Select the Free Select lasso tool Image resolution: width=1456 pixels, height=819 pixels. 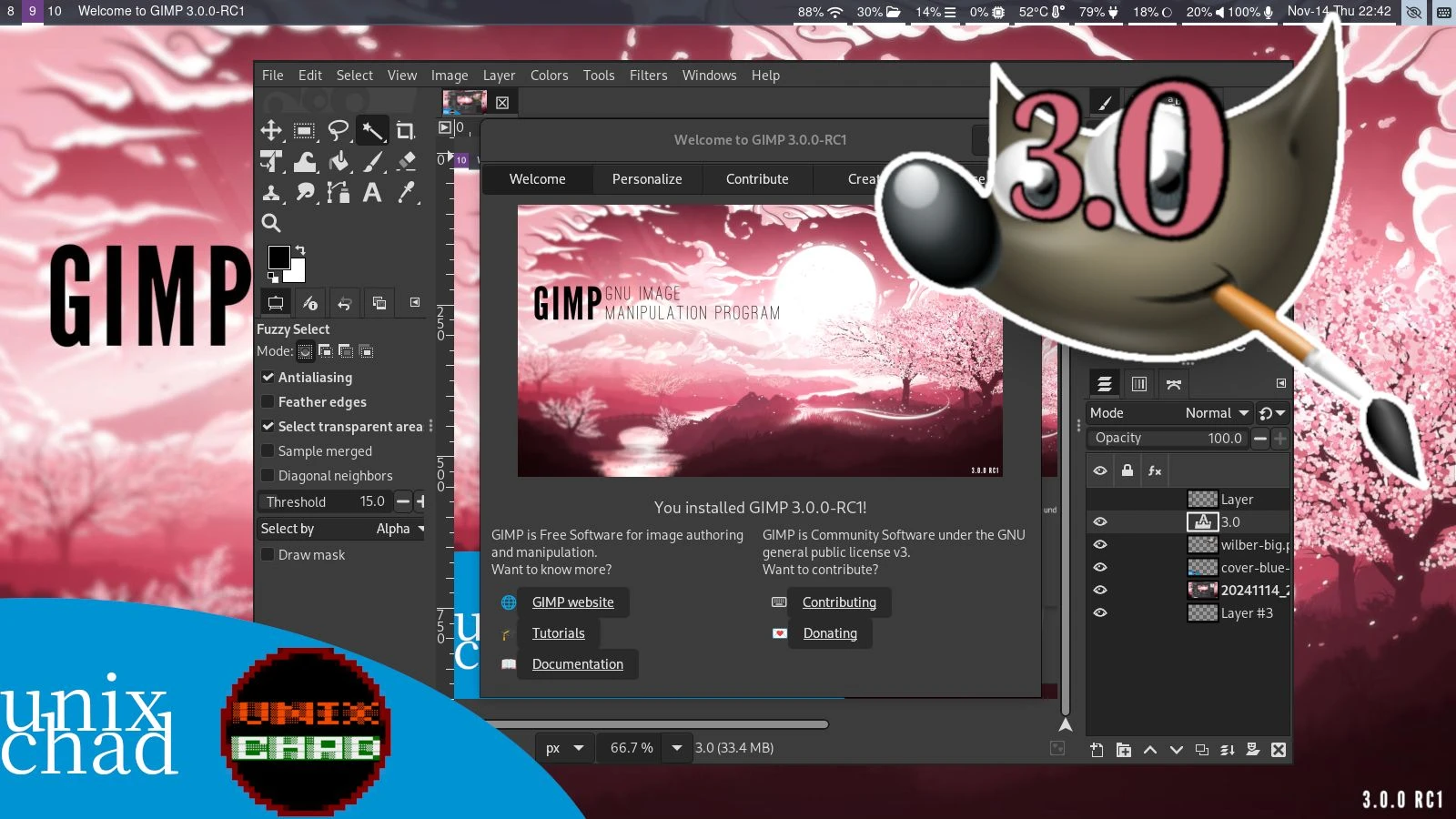[339, 130]
